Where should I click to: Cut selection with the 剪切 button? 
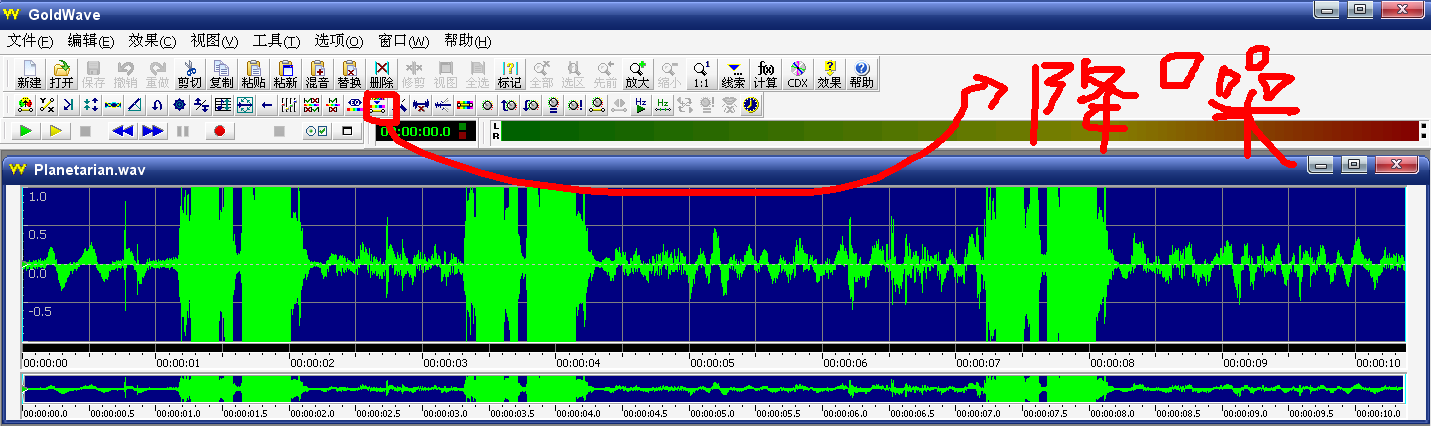tap(189, 74)
